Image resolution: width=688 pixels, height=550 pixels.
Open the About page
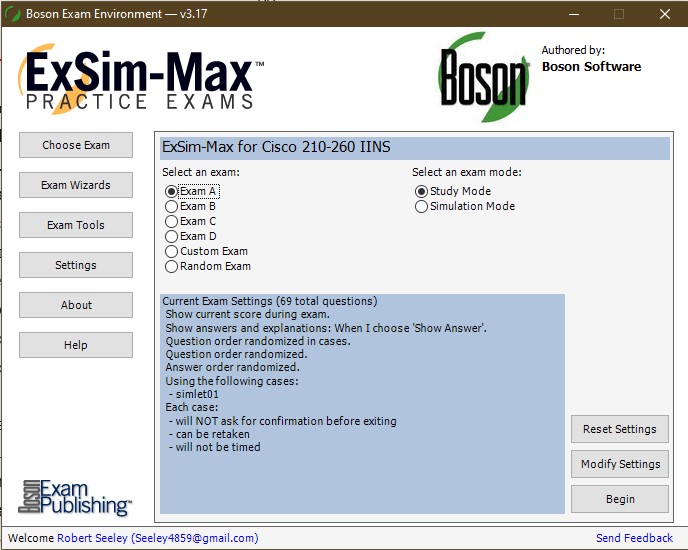click(x=76, y=305)
